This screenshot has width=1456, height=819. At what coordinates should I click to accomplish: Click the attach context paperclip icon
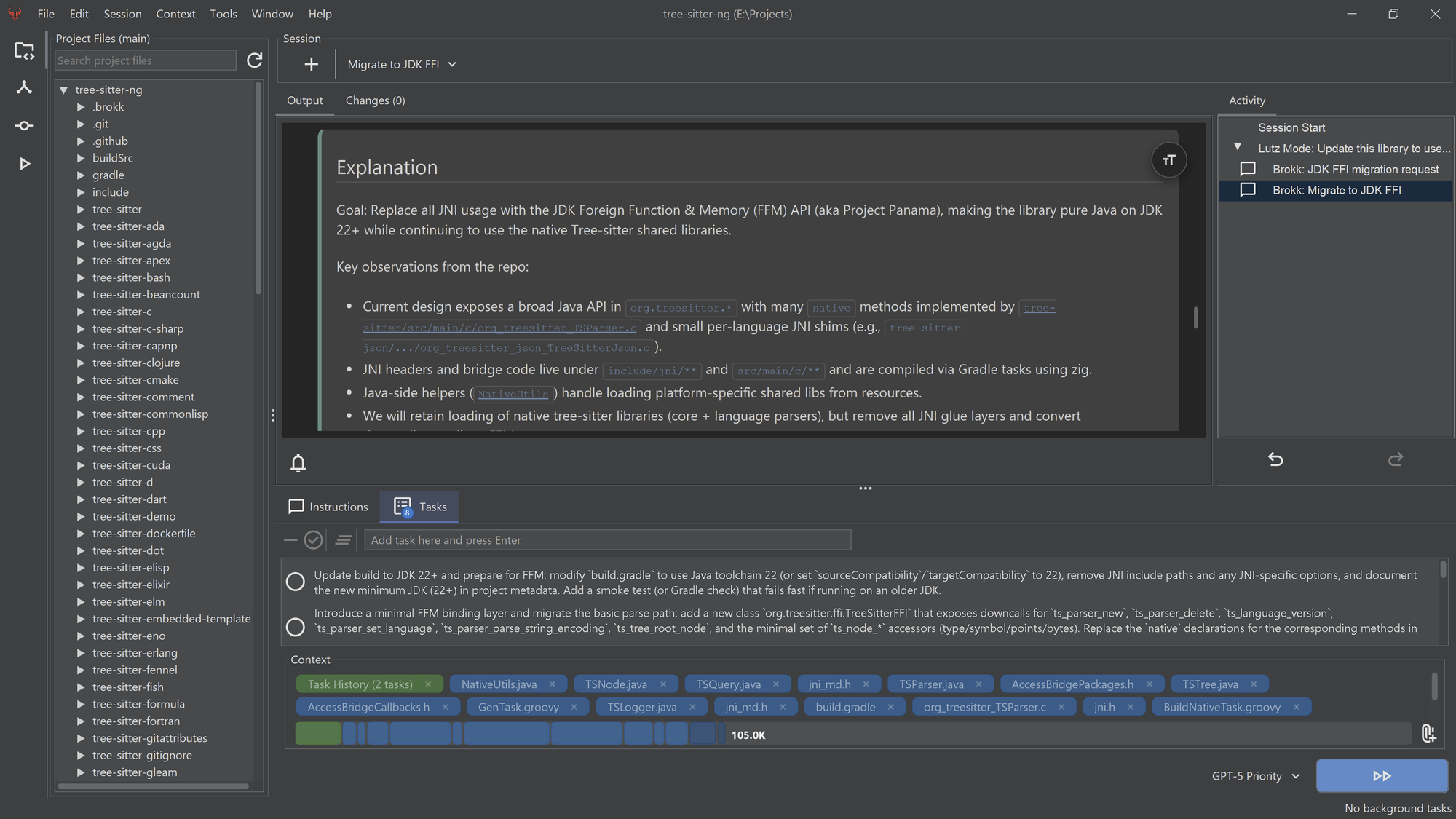coord(1428,734)
